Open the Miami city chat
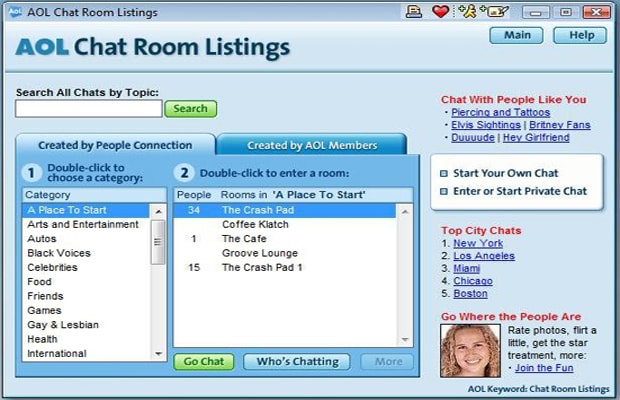The width and height of the screenshot is (620, 400). pos(467,269)
